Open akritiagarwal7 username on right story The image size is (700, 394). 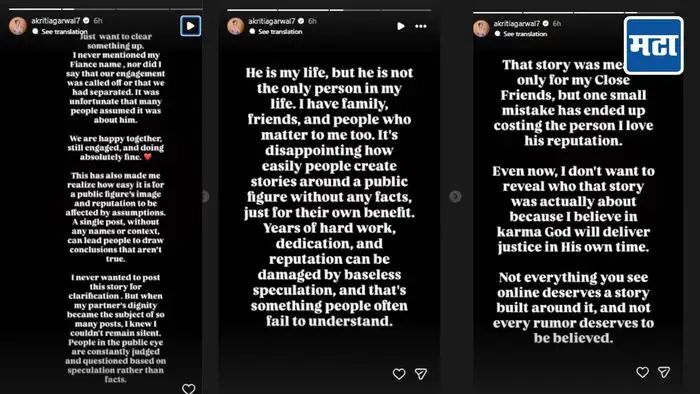click(517, 23)
